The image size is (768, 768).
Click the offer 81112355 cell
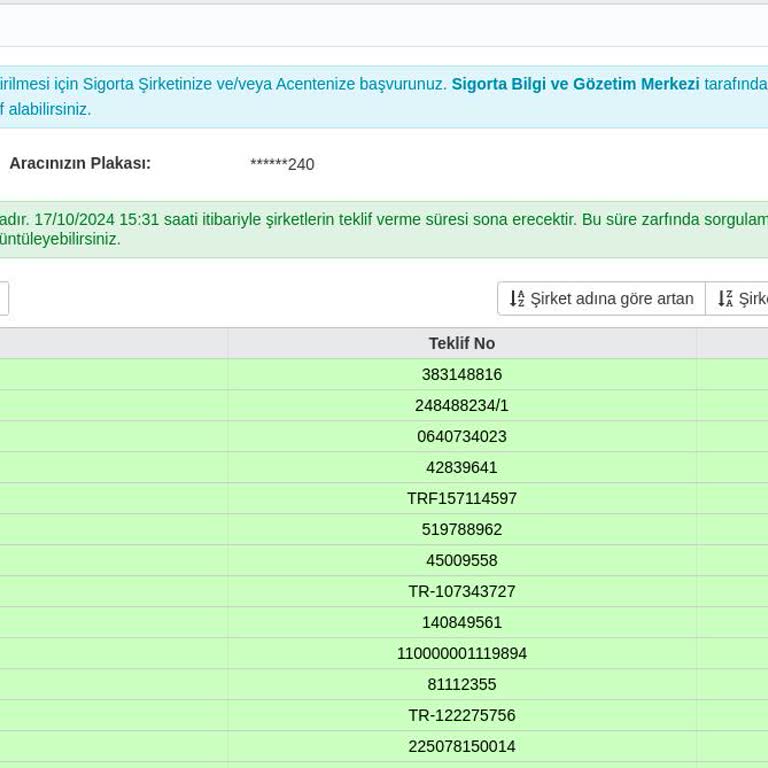[x=462, y=684]
